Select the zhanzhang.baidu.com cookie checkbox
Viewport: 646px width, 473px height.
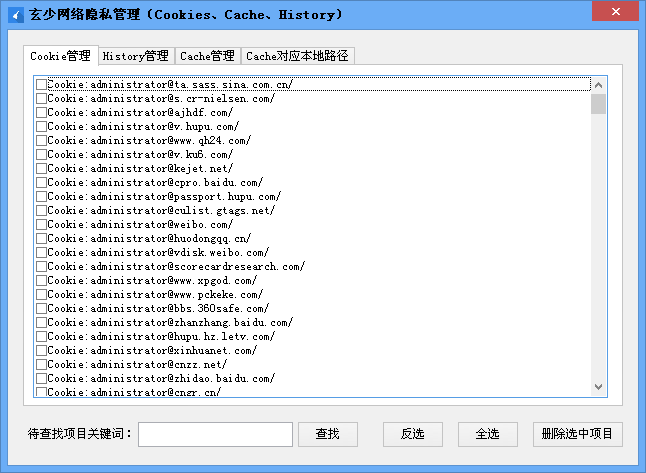(x=41, y=323)
